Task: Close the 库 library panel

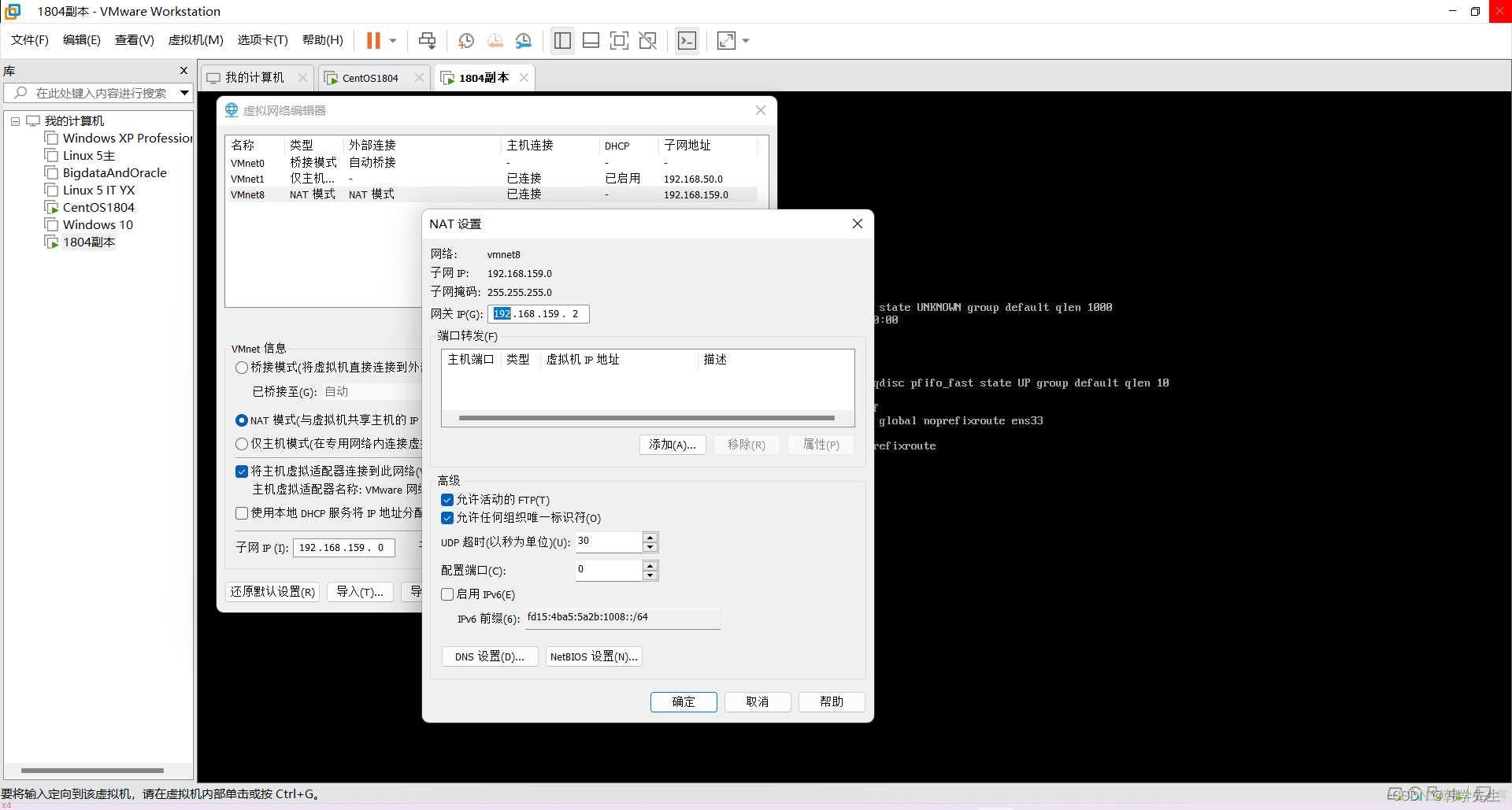Action: (x=184, y=71)
